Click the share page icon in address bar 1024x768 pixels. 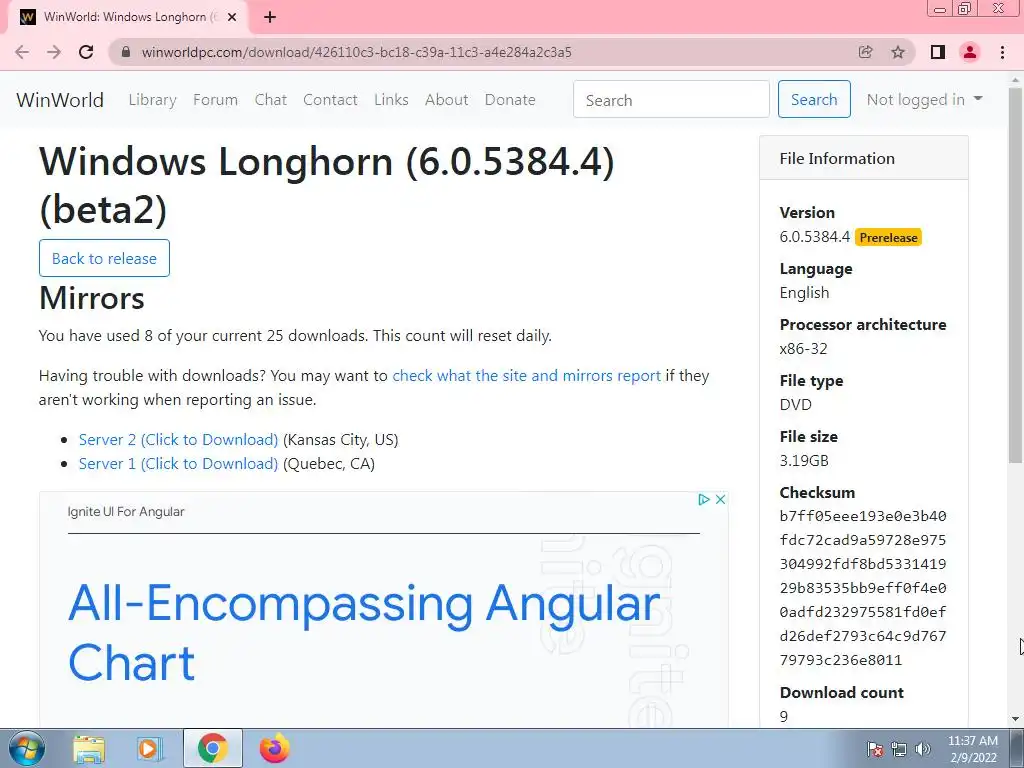pyautogui.click(x=865, y=52)
